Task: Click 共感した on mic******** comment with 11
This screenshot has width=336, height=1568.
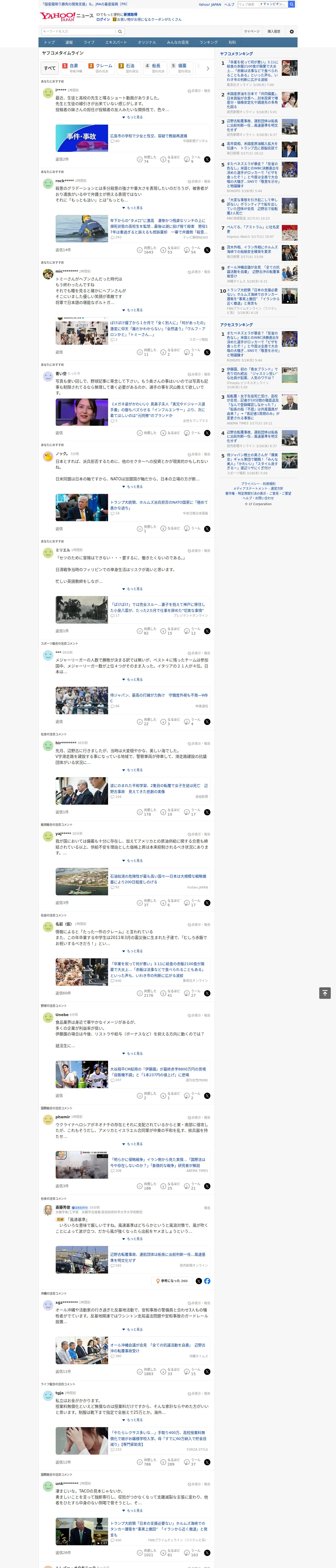Action: pyautogui.click(x=147, y=353)
